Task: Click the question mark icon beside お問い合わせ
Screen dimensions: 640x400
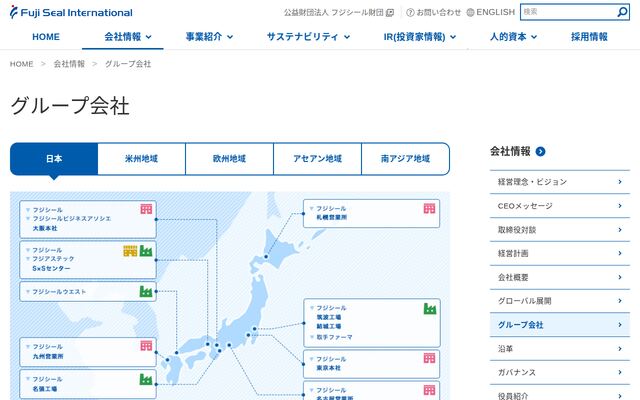Action: point(410,13)
